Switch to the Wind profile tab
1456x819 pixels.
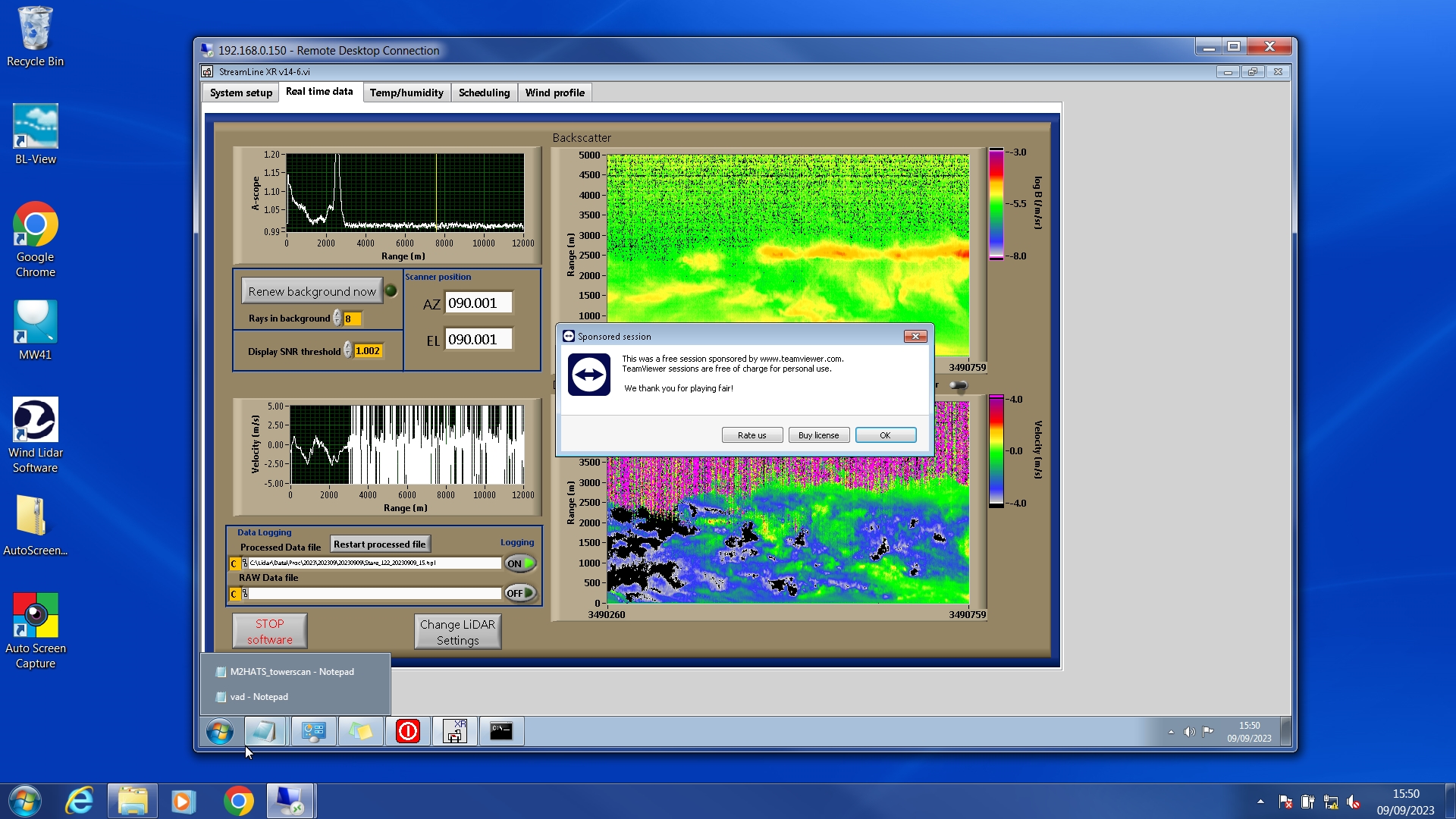tap(554, 93)
